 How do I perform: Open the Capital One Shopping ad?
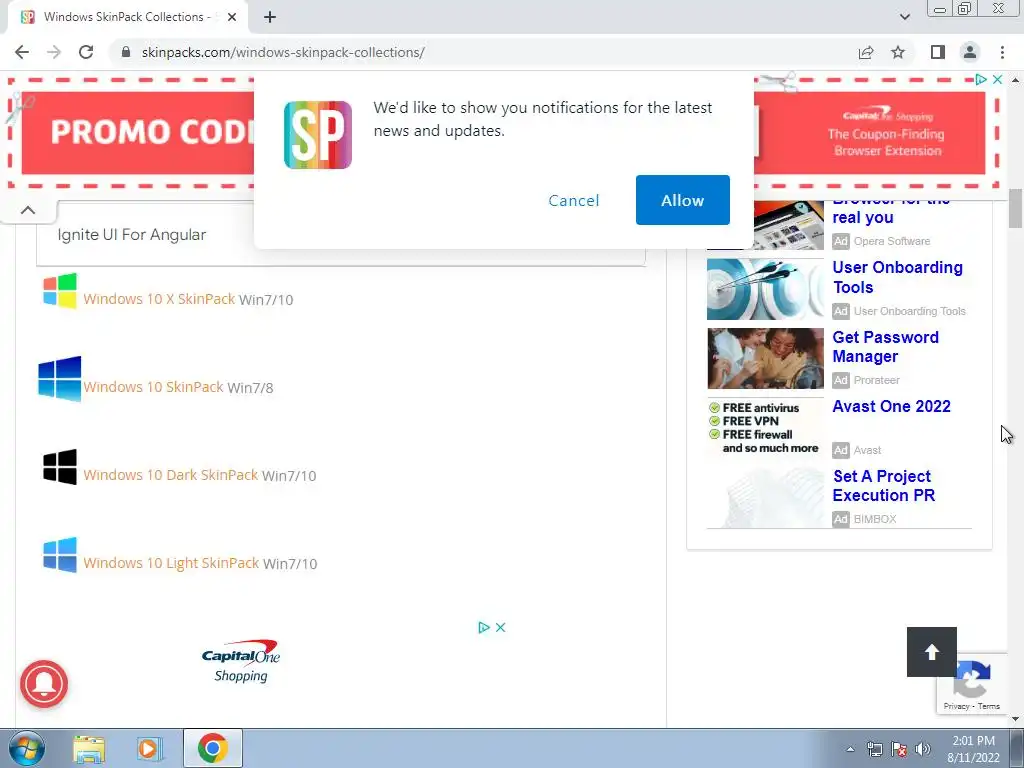241,661
